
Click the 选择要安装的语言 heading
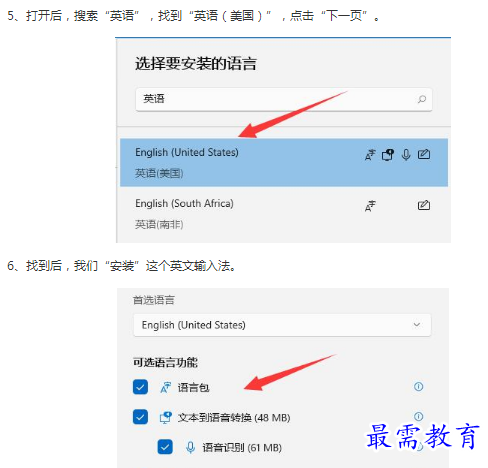(196, 63)
